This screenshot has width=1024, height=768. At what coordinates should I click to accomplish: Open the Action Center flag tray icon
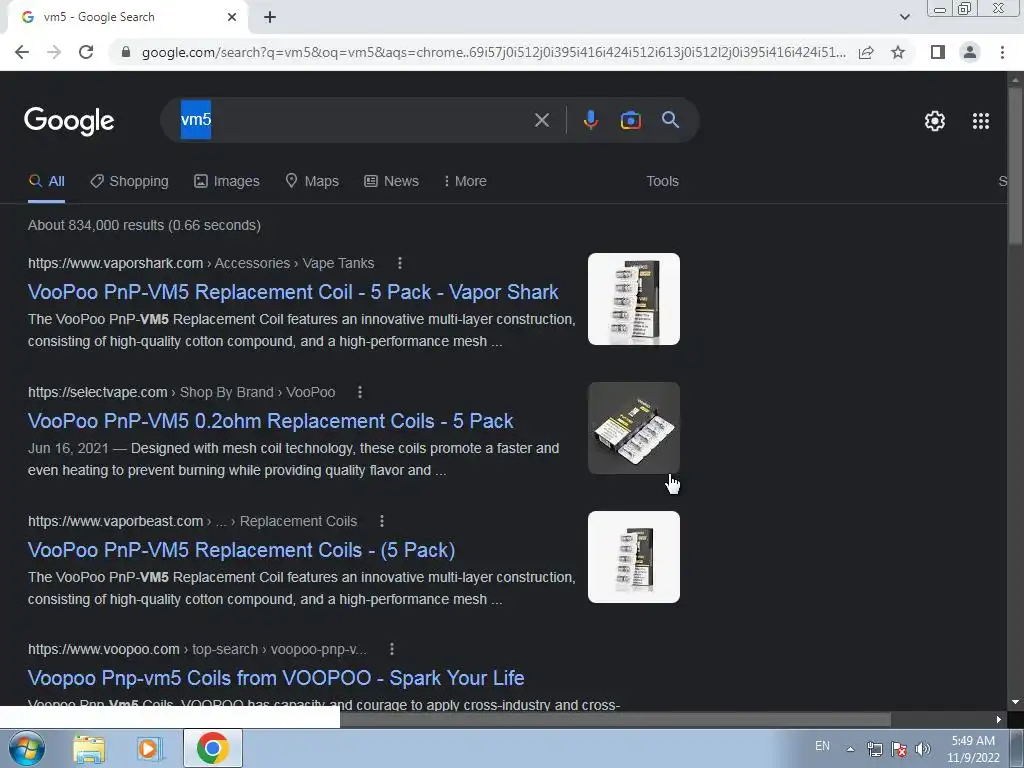coord(899,749)
